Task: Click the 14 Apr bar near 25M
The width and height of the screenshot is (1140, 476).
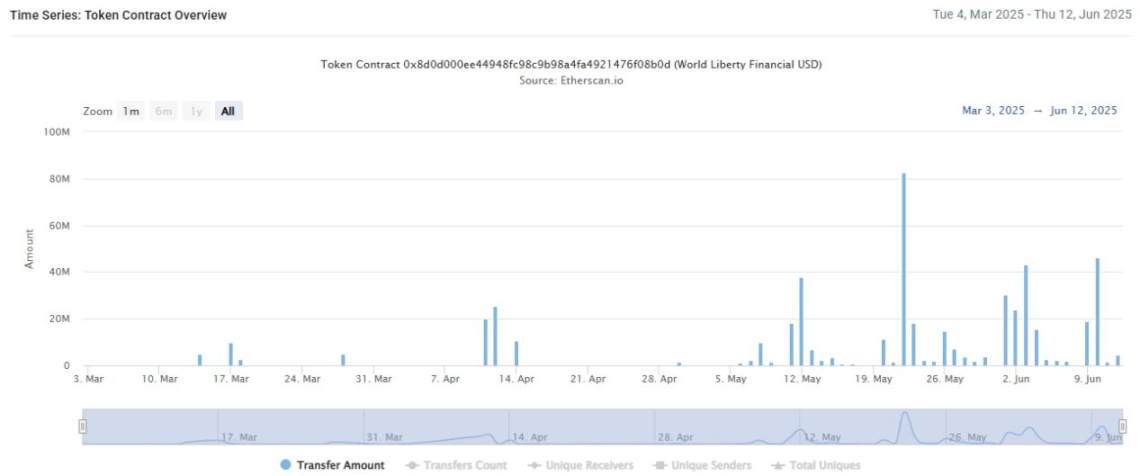Action: click(495, 336)
